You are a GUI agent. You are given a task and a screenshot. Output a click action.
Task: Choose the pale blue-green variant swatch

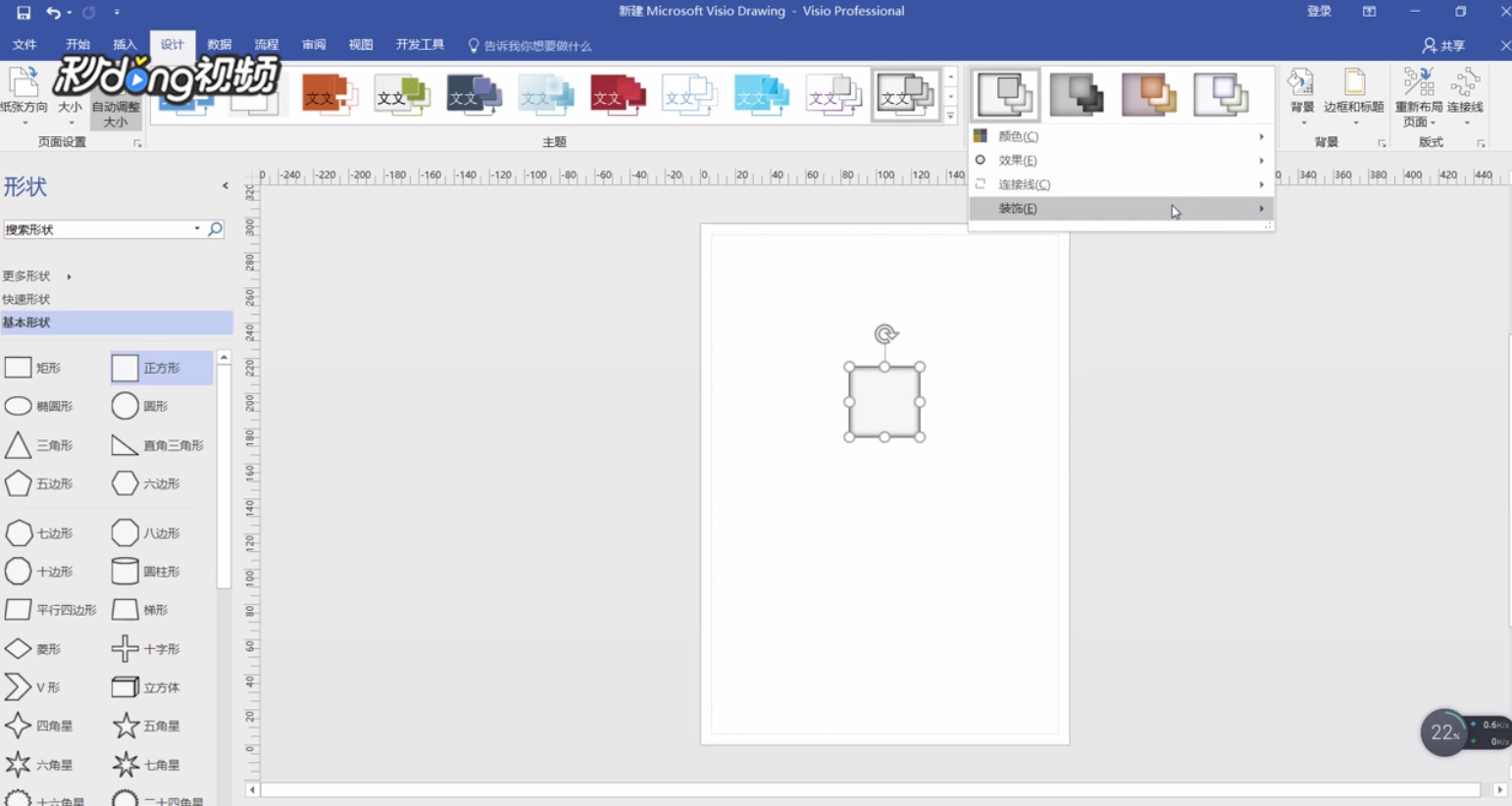1221,94
